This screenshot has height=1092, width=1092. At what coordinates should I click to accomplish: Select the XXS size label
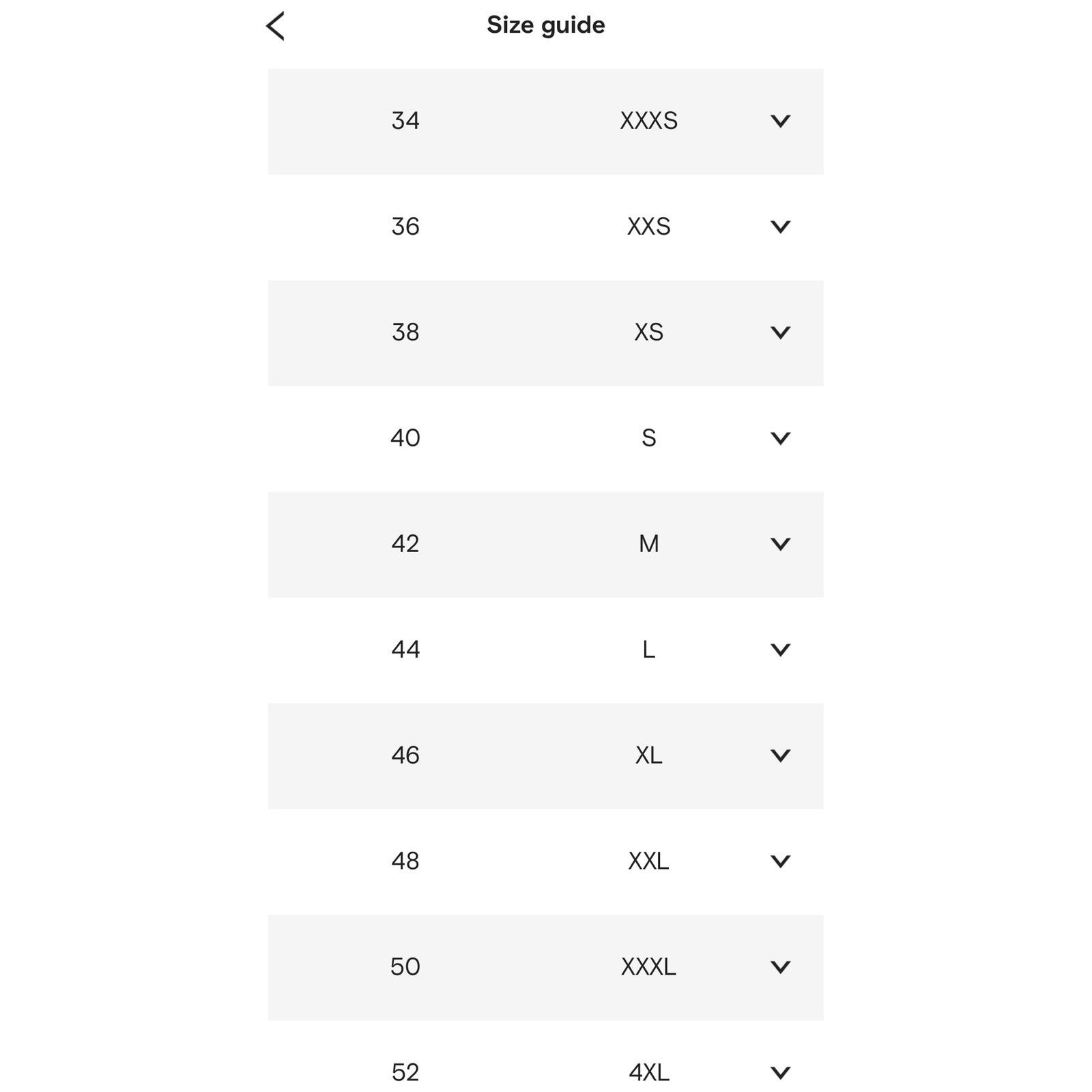tap(648, 227)
